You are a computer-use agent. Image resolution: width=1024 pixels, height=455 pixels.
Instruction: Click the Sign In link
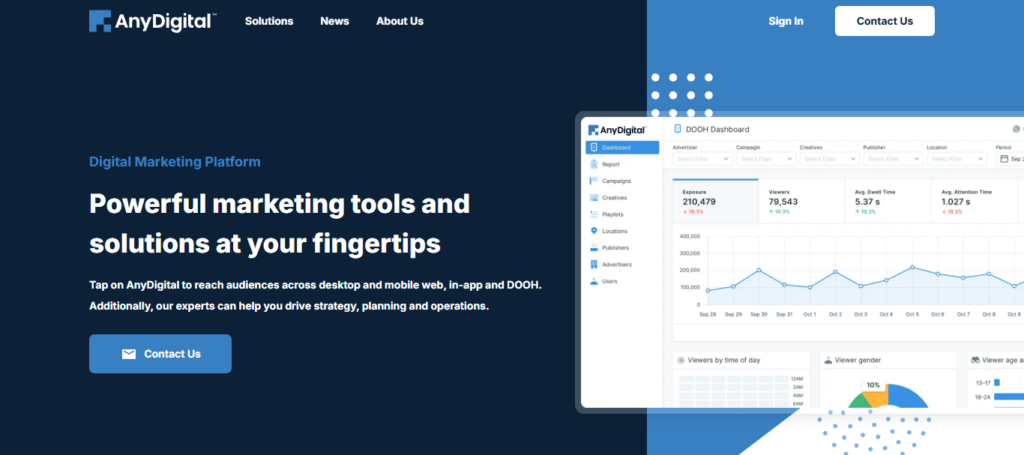(x=786, y=21)
